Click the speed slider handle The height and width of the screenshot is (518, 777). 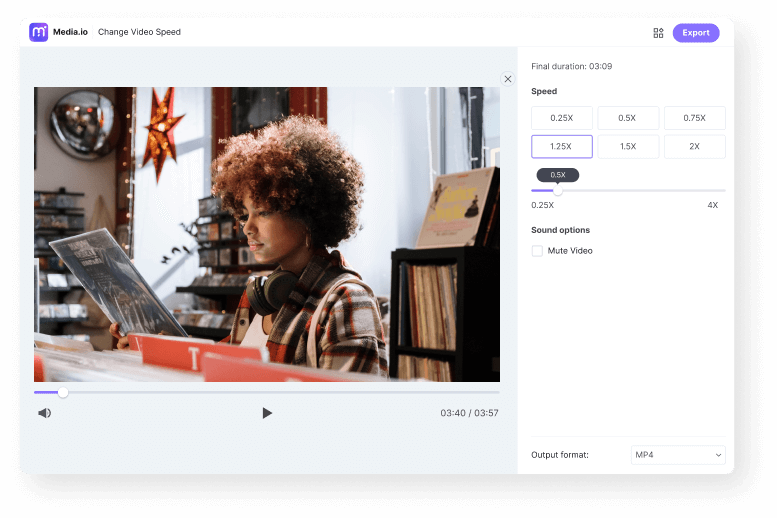coord(557,190)
